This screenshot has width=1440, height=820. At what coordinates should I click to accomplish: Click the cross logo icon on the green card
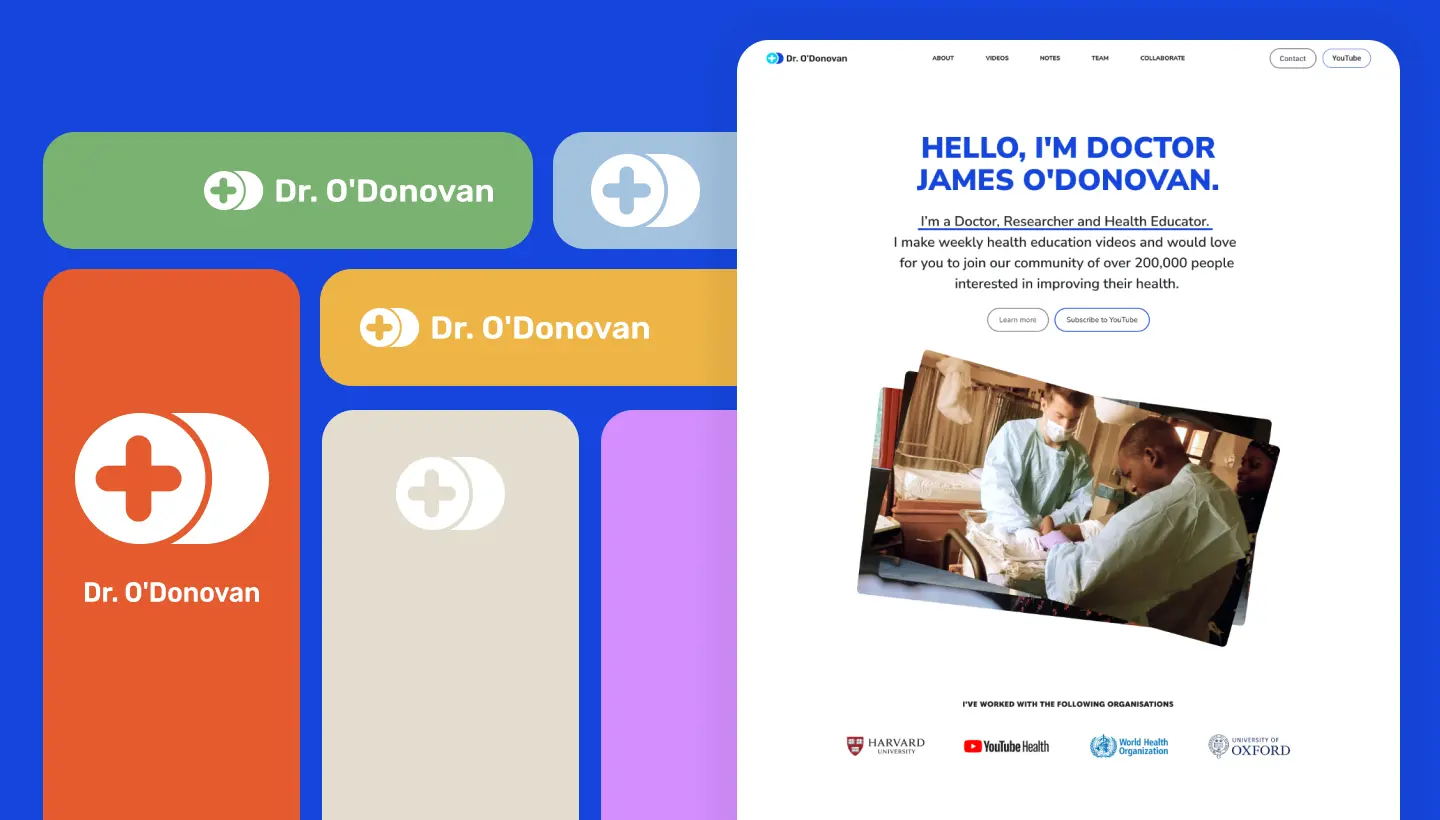click(x=233, y=190)
